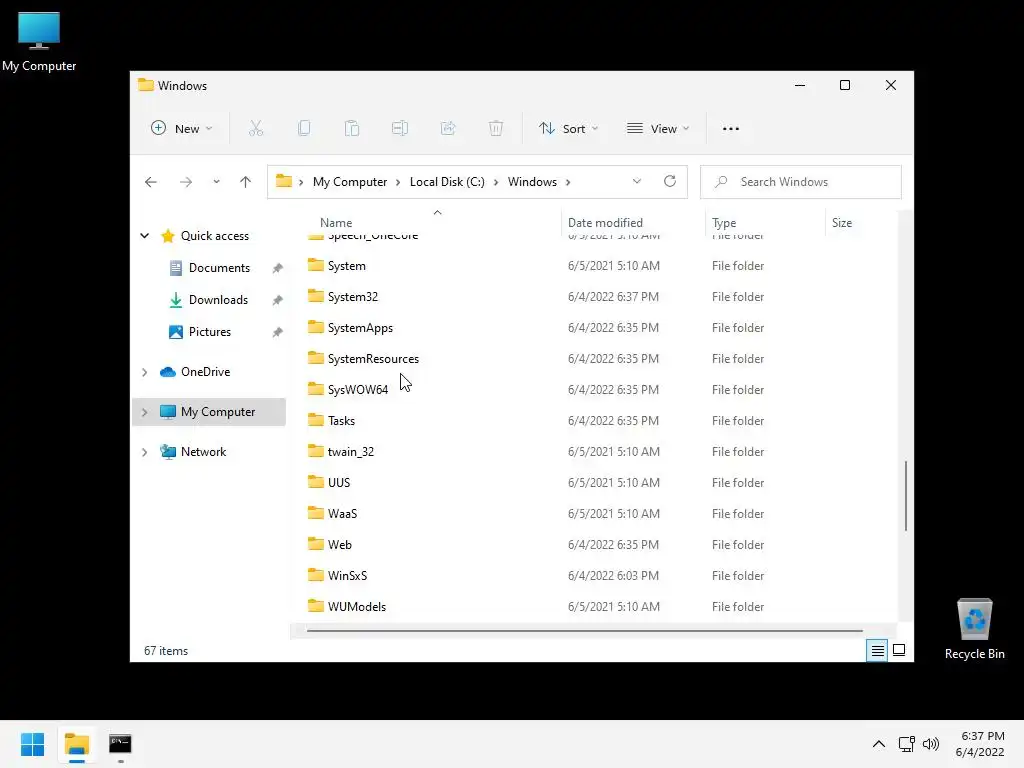The height and width of the screenshot is (768, 1024).
Task: Select OneDrive in the navigation pane
Action: (205, 372)
